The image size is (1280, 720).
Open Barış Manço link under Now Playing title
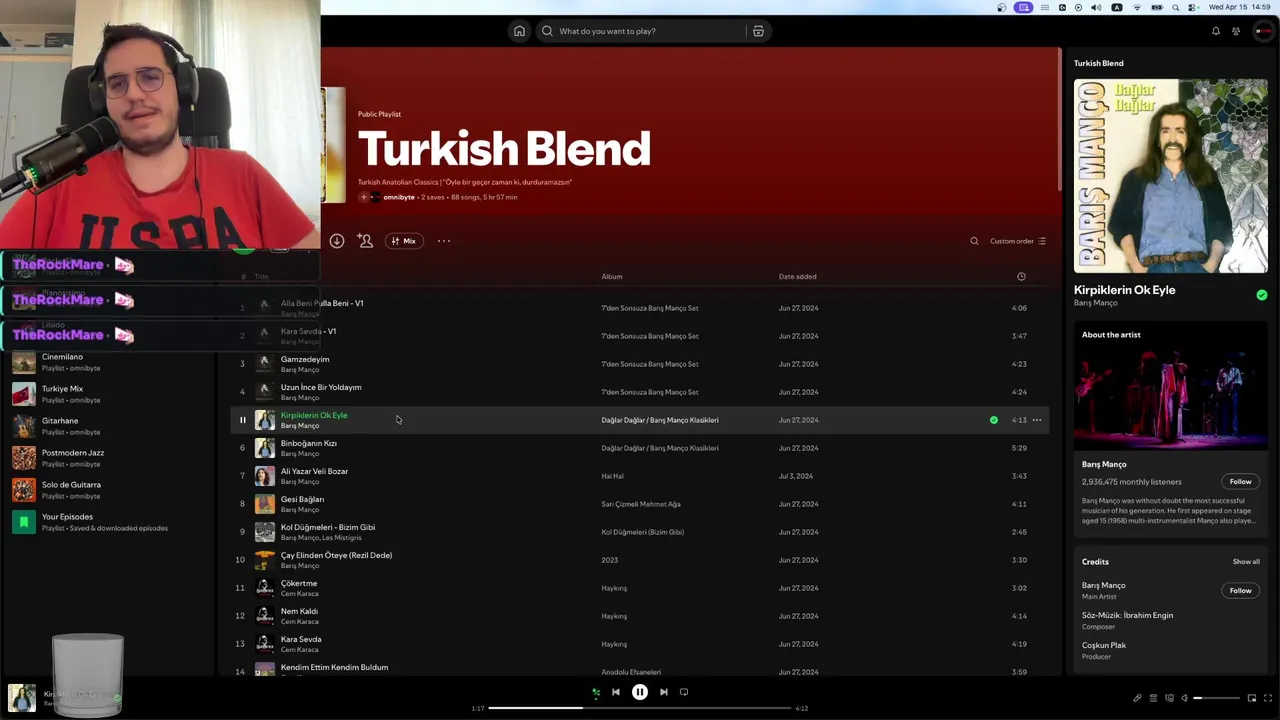(x=1096, y=303)
